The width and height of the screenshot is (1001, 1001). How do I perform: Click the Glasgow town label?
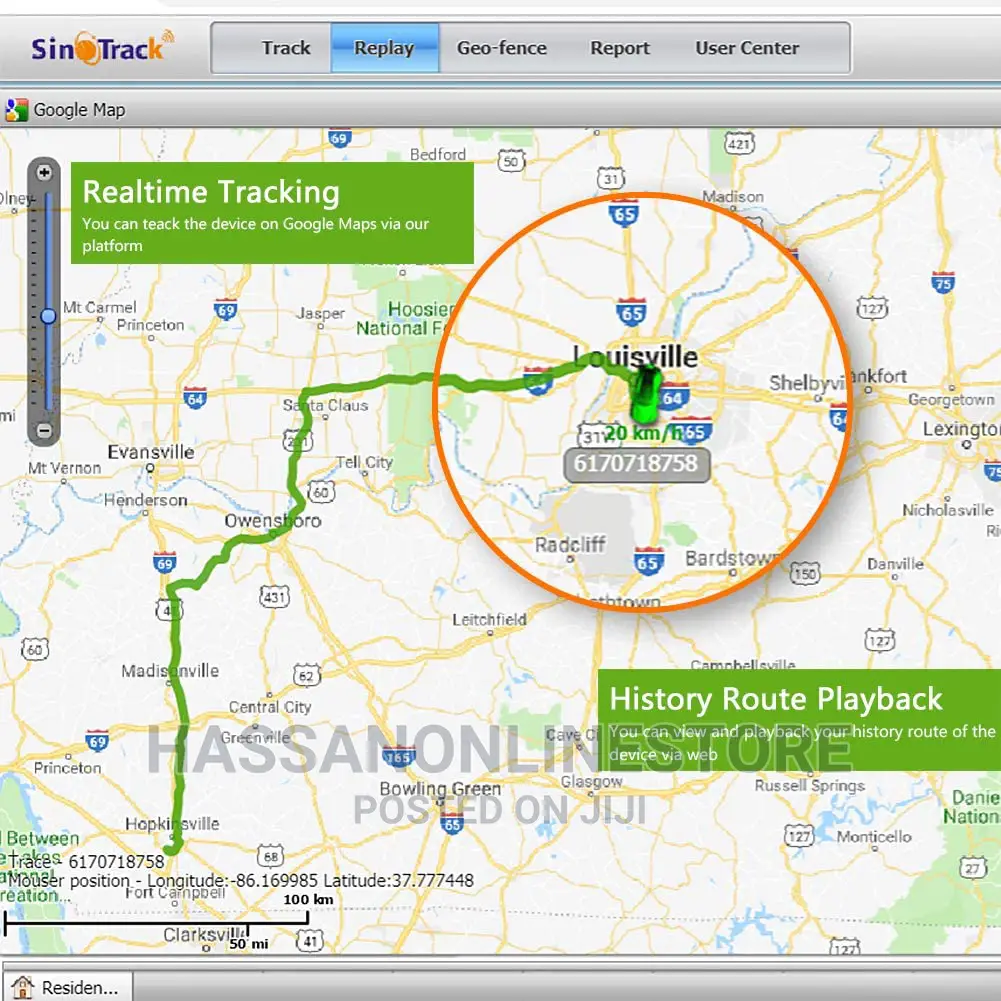tap(591, 781)
